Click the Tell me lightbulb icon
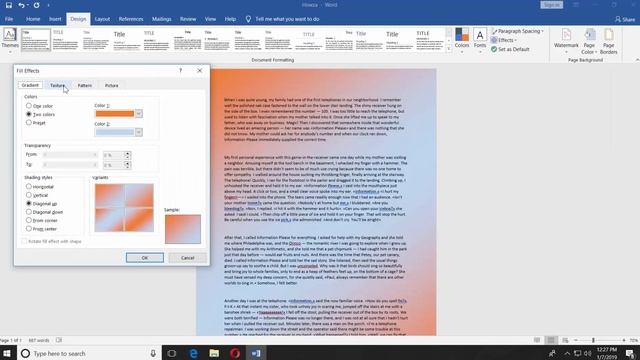 pos(248,19)
